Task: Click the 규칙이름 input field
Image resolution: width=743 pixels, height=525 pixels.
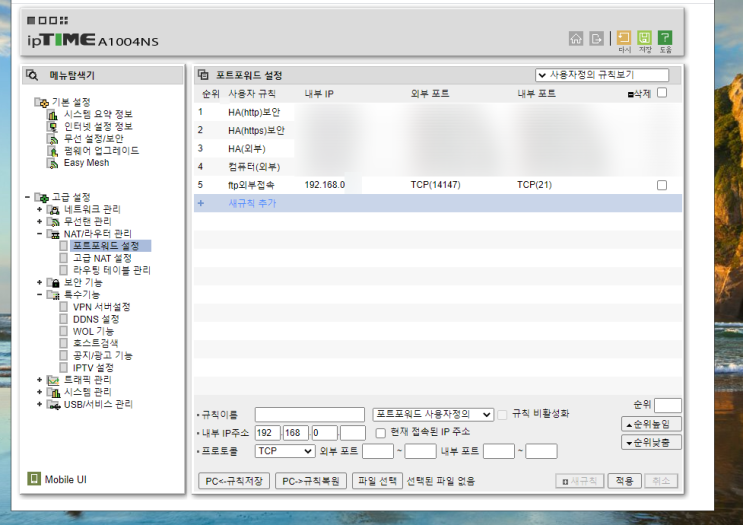Action: (310, 415)
